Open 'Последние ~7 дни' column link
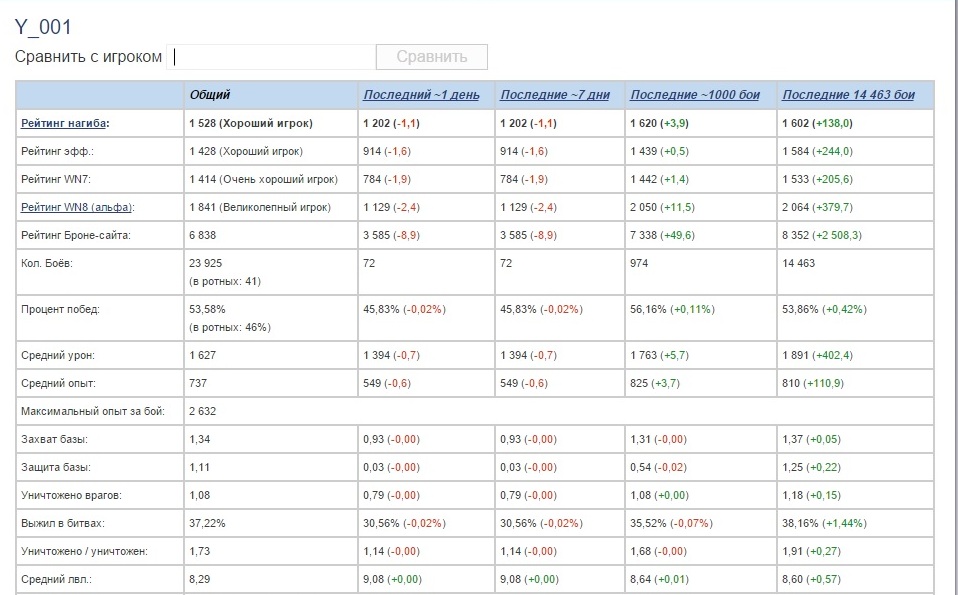 click(555, 95)
